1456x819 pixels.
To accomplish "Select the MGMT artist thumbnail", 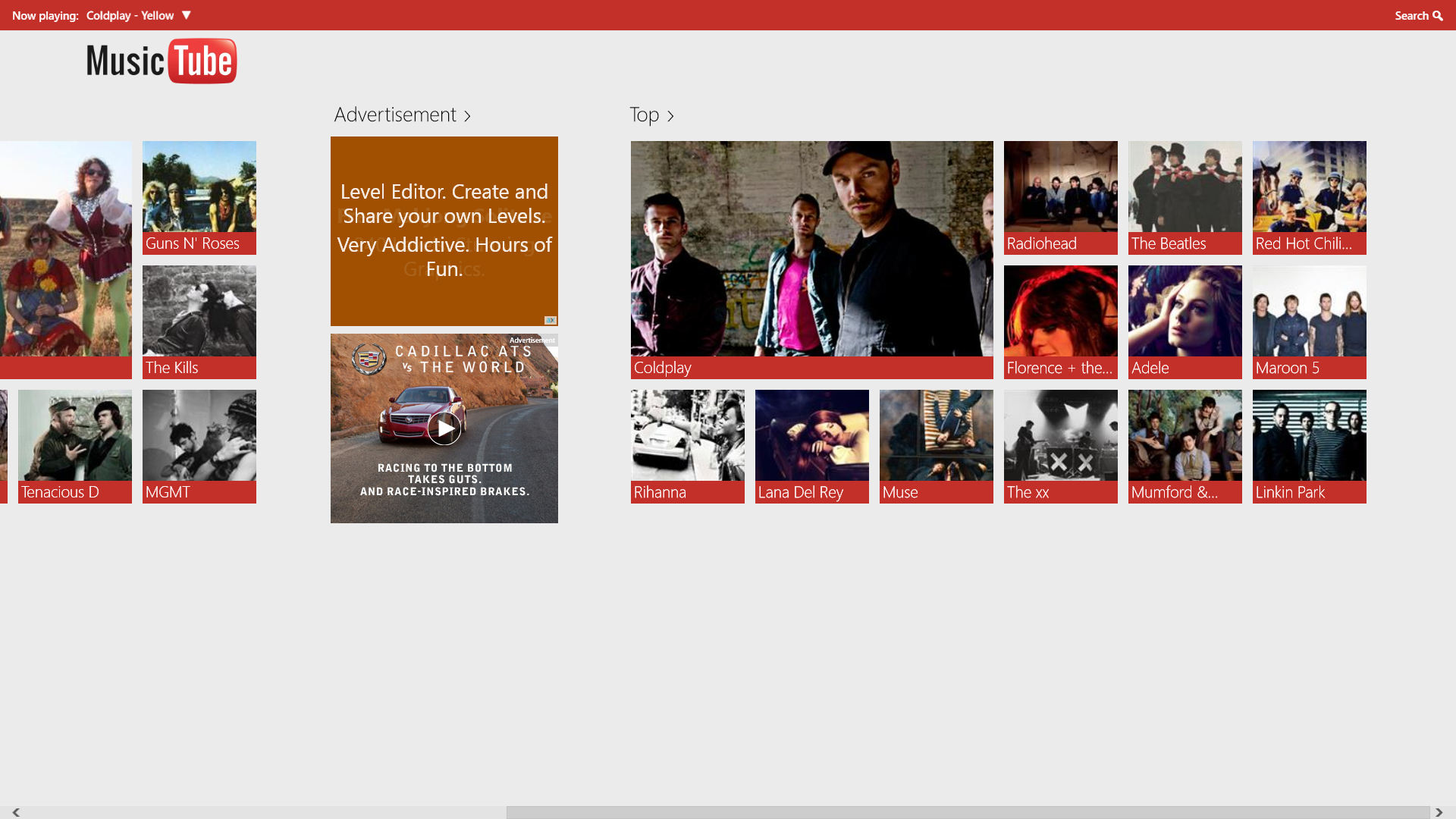I will pos(198,446).
